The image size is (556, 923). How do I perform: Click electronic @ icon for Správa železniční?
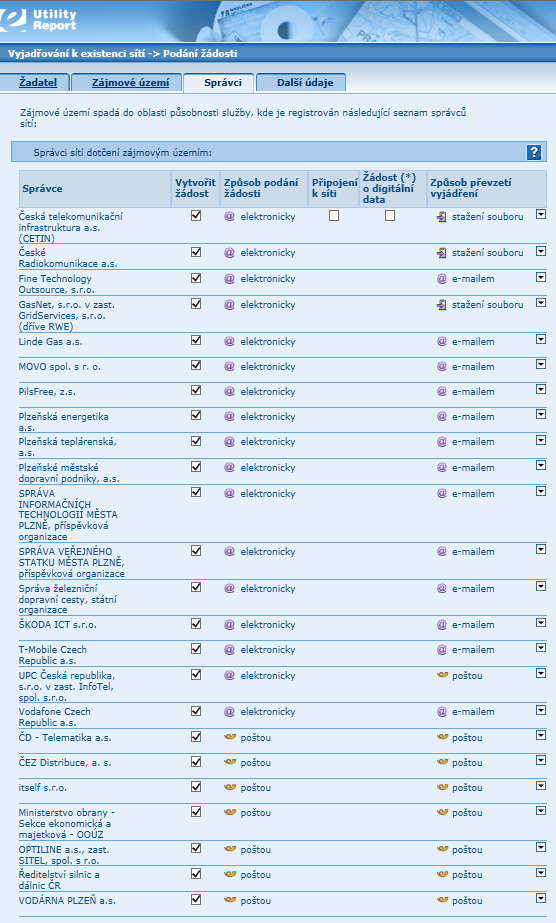point(229,589)
